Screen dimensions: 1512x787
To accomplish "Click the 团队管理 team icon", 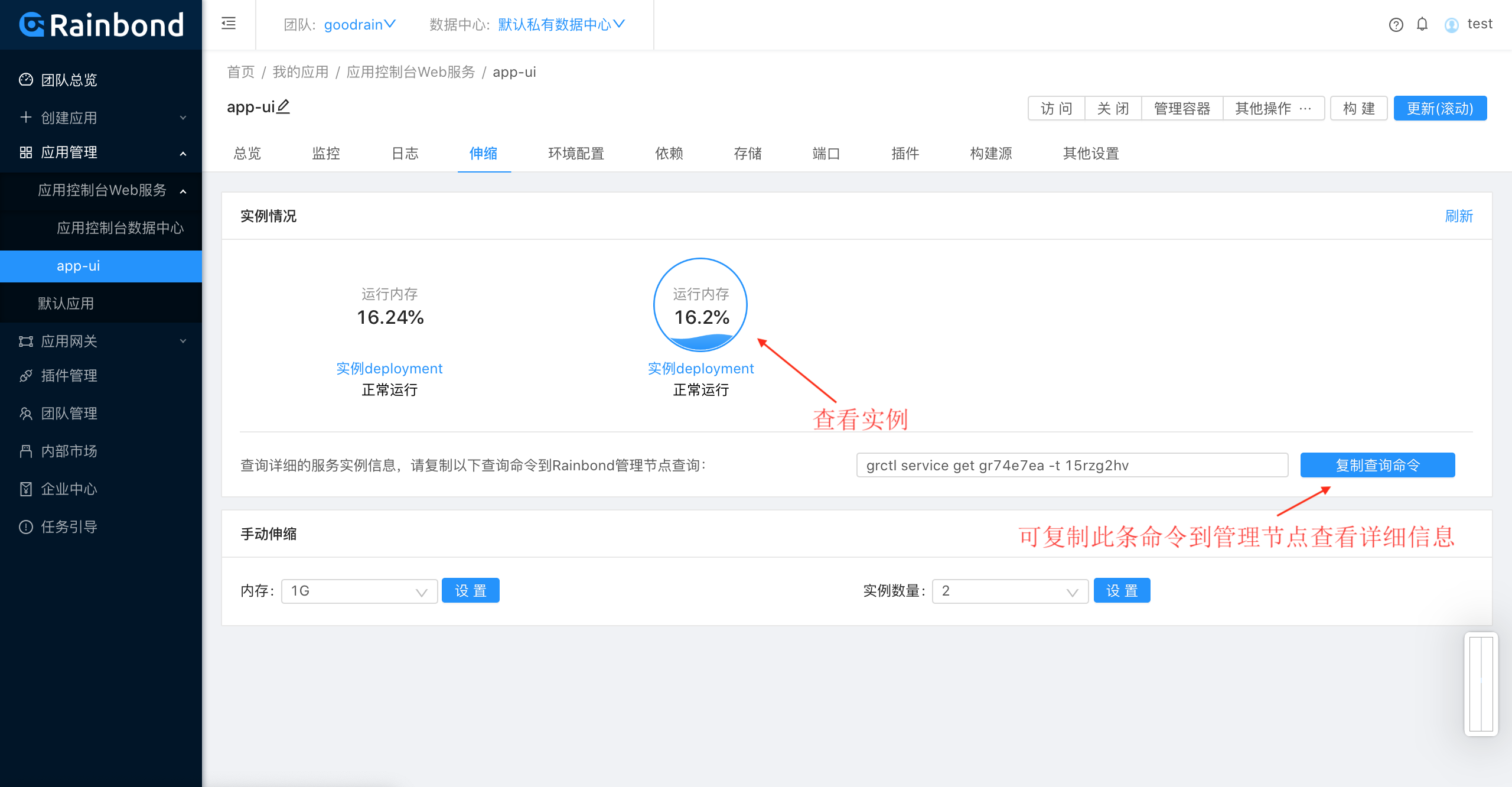I will pyautogui.click(x=26, y=414).
